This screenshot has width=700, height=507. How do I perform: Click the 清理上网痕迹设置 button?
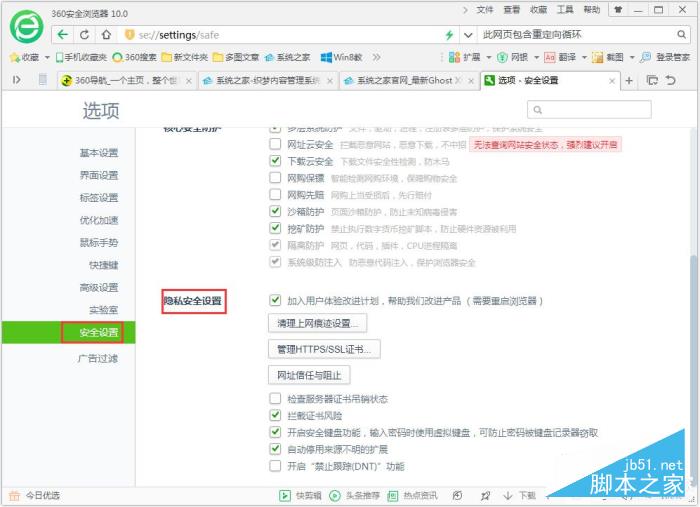(317, 323)
